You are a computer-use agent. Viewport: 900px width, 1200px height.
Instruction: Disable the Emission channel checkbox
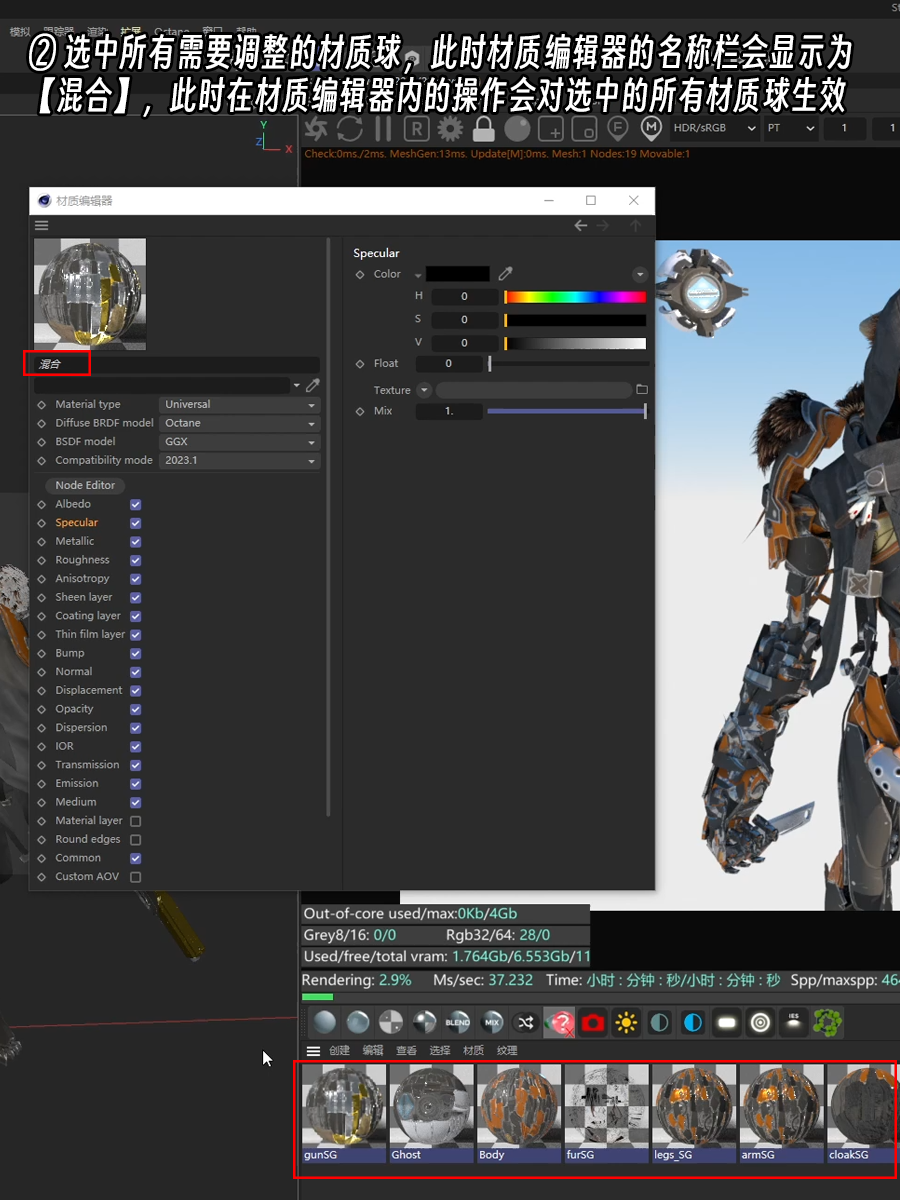[x=136, y=783]
